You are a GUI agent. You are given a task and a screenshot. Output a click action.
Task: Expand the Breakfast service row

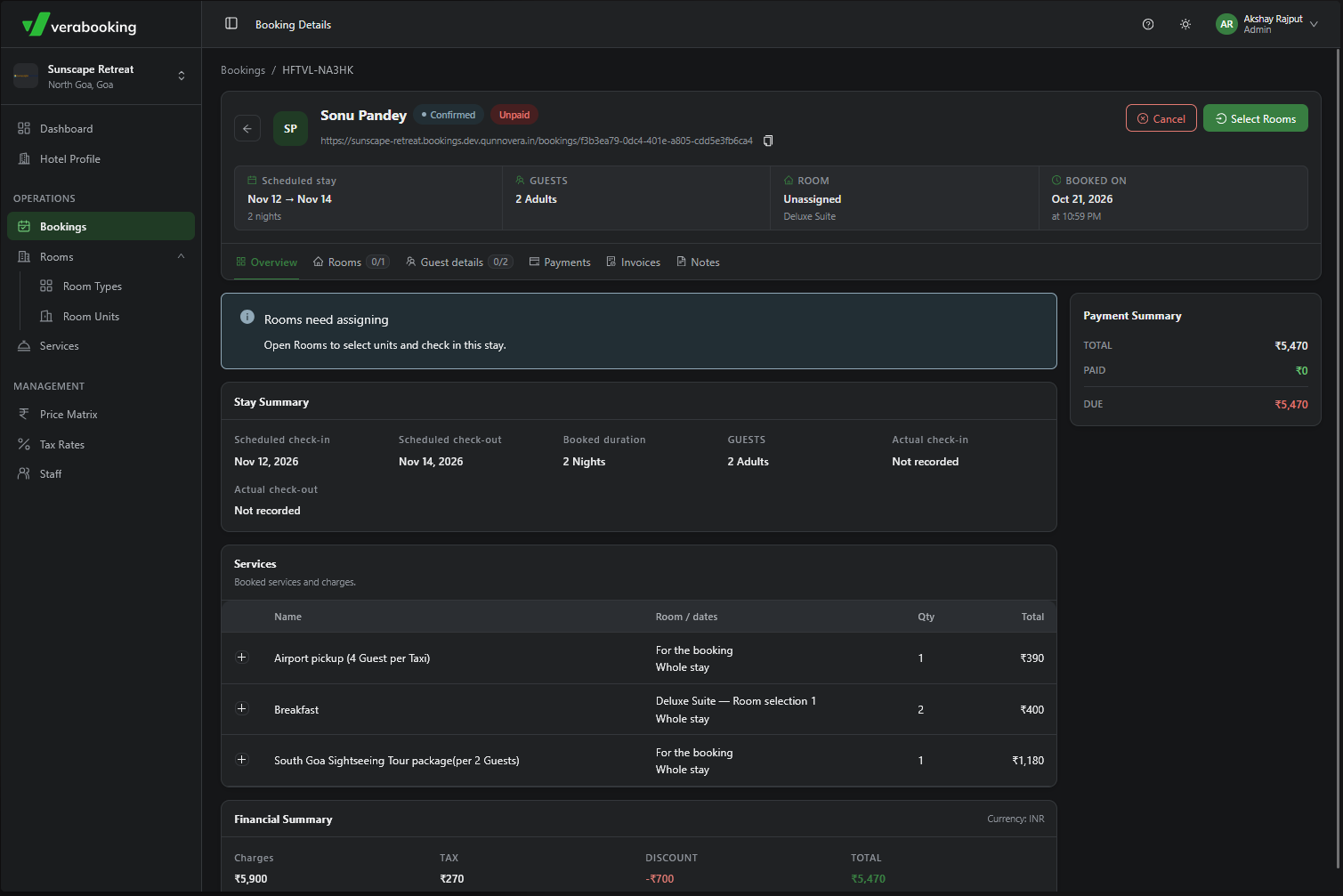tap(241, 709)
